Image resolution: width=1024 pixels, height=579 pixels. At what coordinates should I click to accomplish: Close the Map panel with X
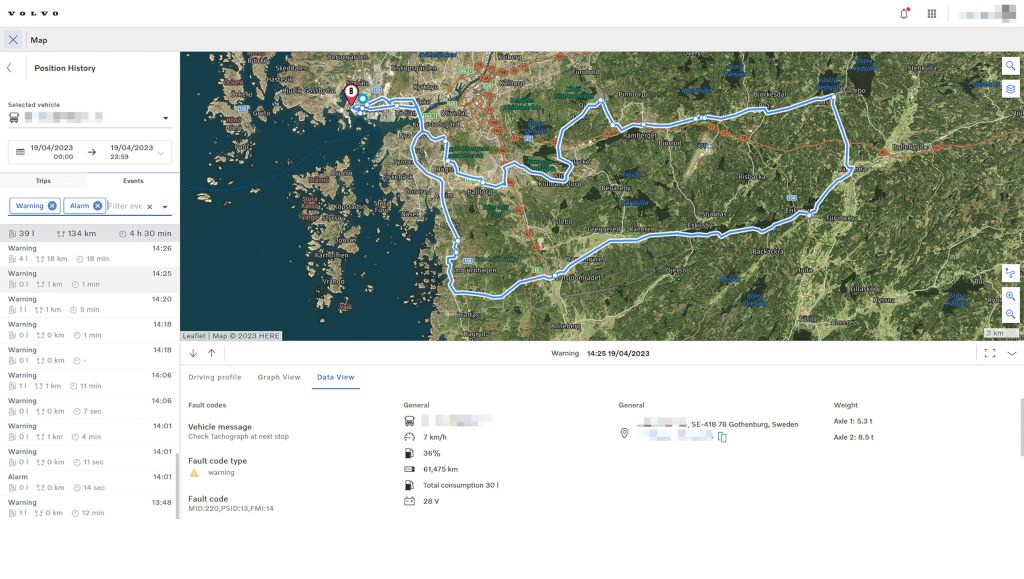coord(13,40)
